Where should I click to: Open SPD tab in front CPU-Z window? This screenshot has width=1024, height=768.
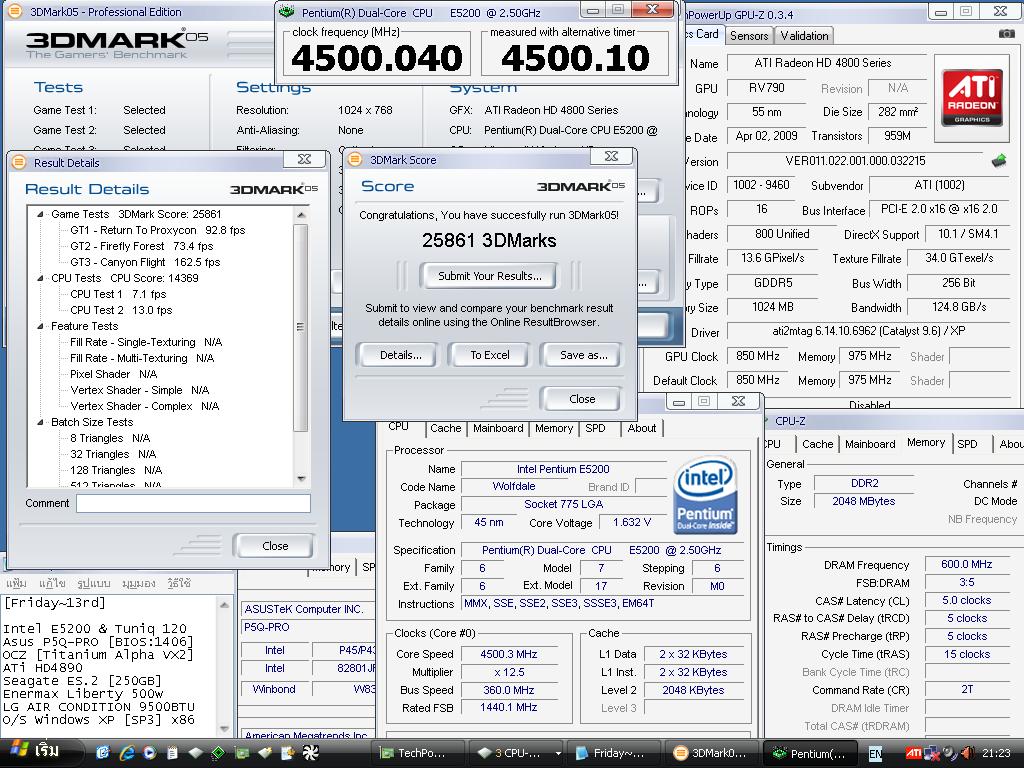595,428
